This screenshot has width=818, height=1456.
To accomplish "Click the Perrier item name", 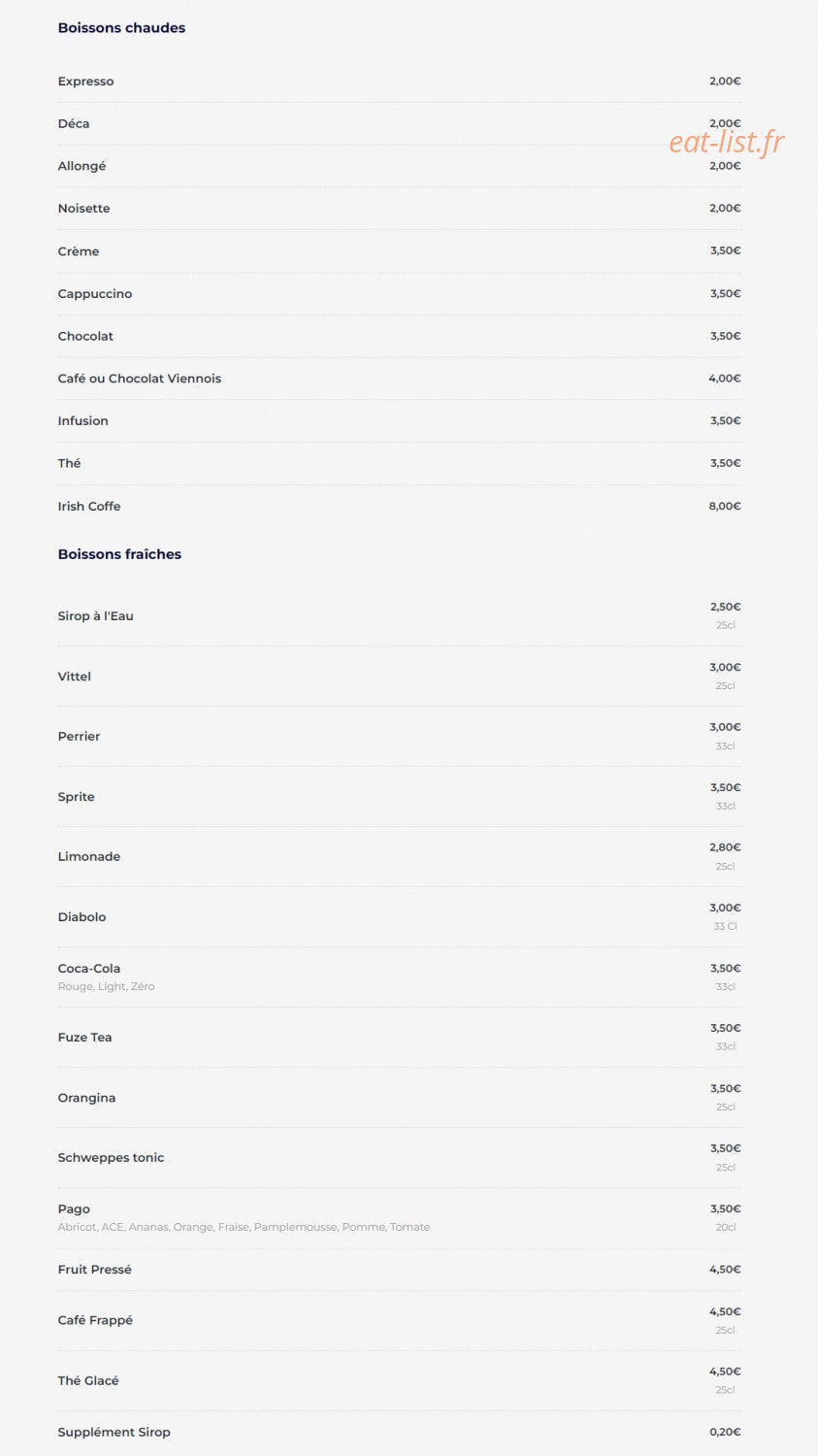I will [x=79, y=737].
